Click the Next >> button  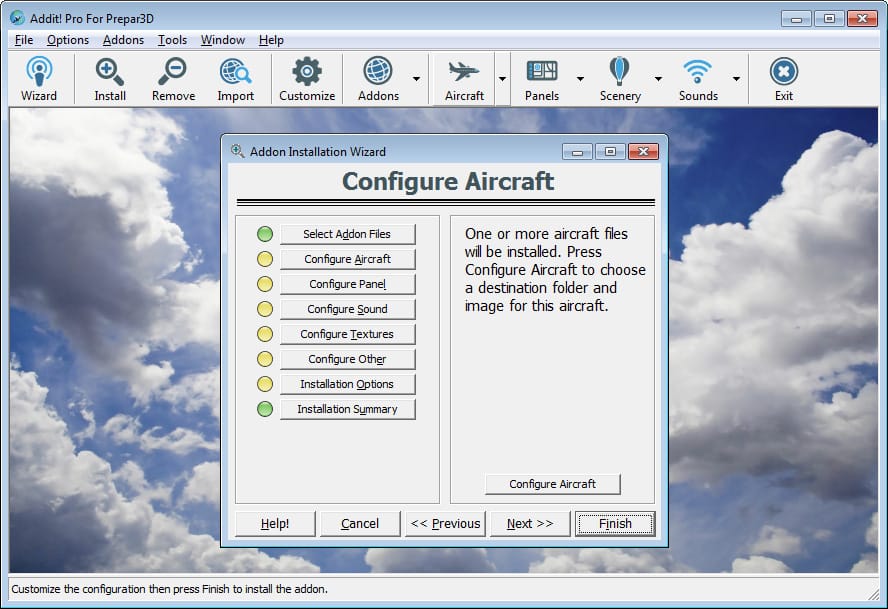[x=530, y=523]
